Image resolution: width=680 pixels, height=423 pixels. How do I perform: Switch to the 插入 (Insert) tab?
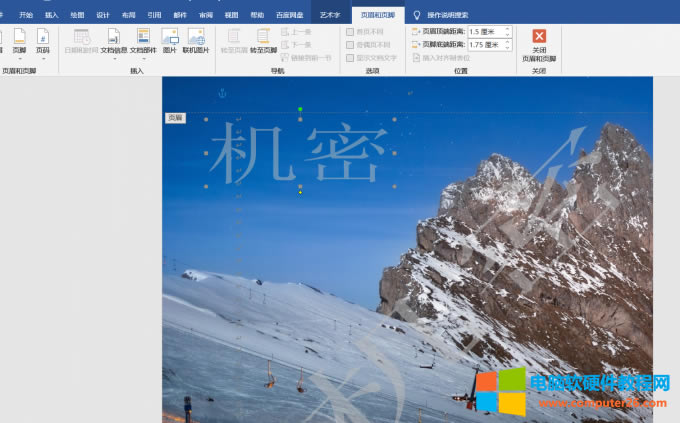(51, 15)
